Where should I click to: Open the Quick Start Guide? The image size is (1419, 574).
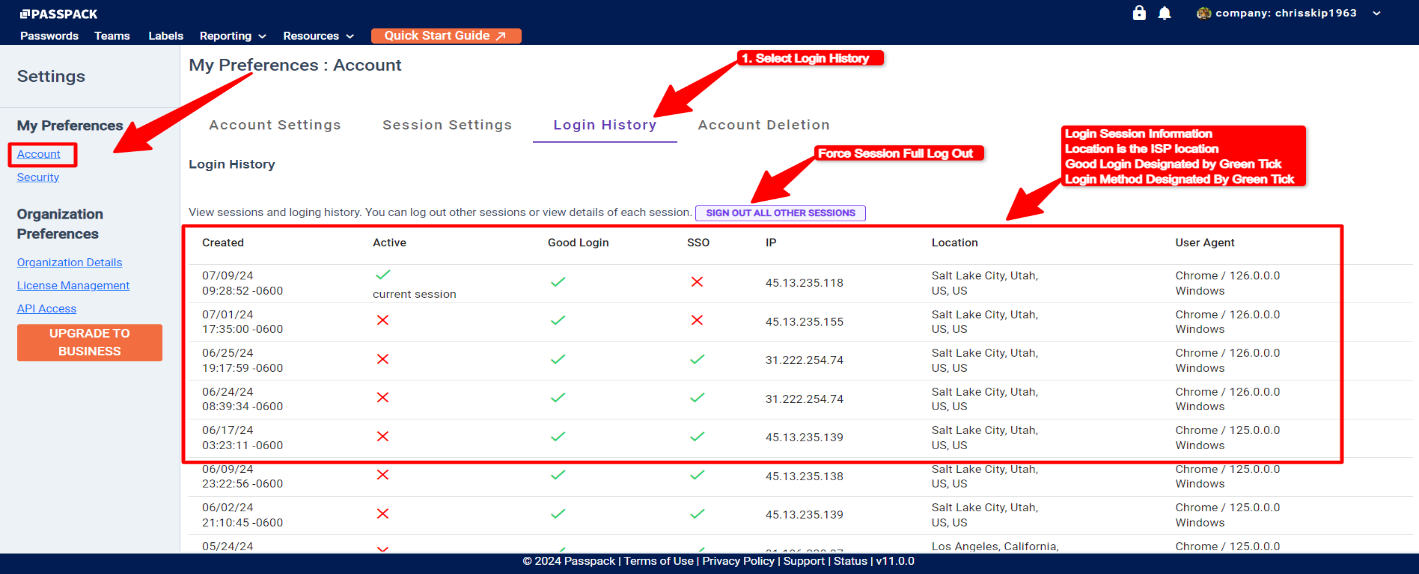click(446, 36)
